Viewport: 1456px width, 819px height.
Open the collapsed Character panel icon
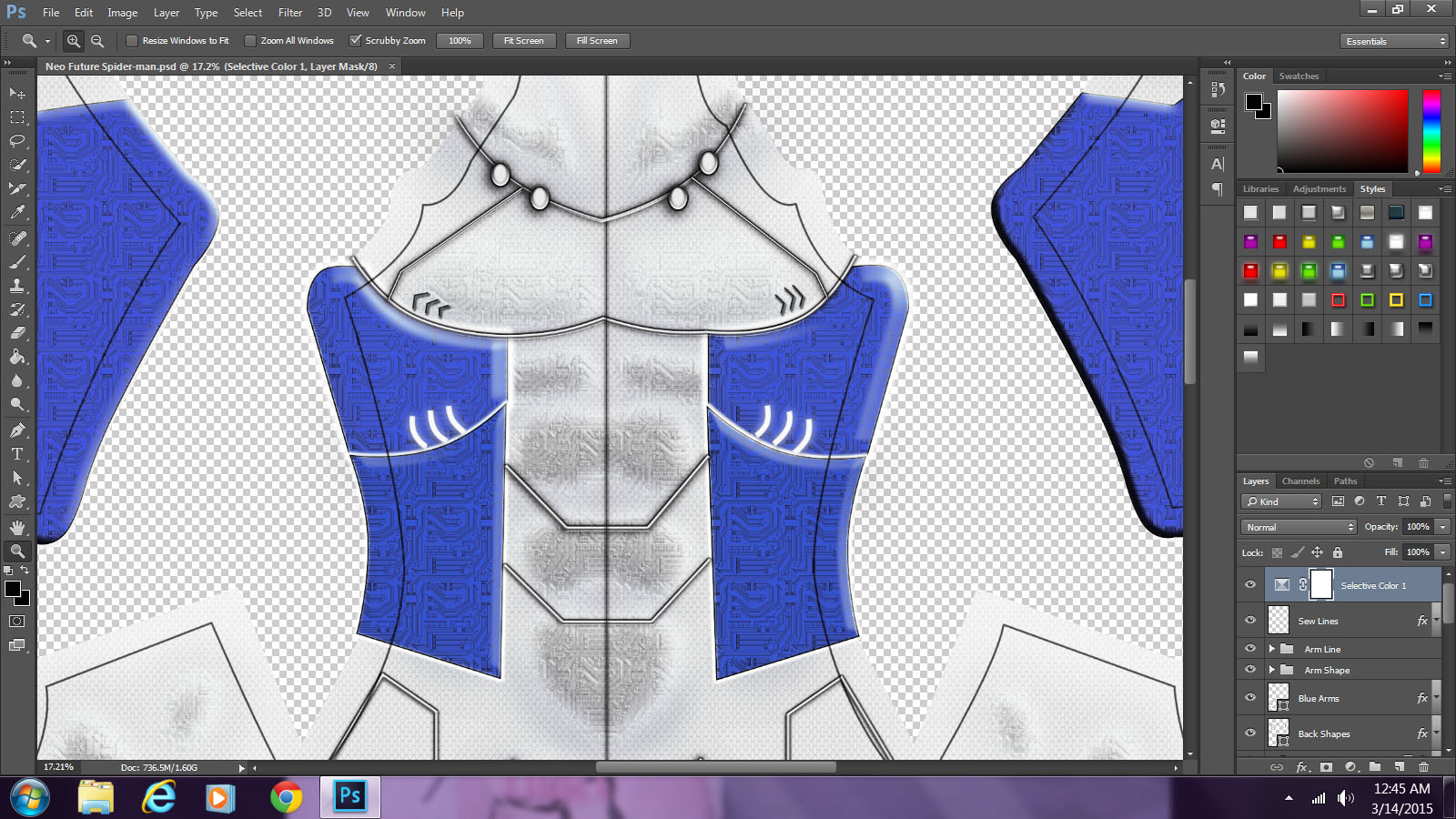(1218, 164)
